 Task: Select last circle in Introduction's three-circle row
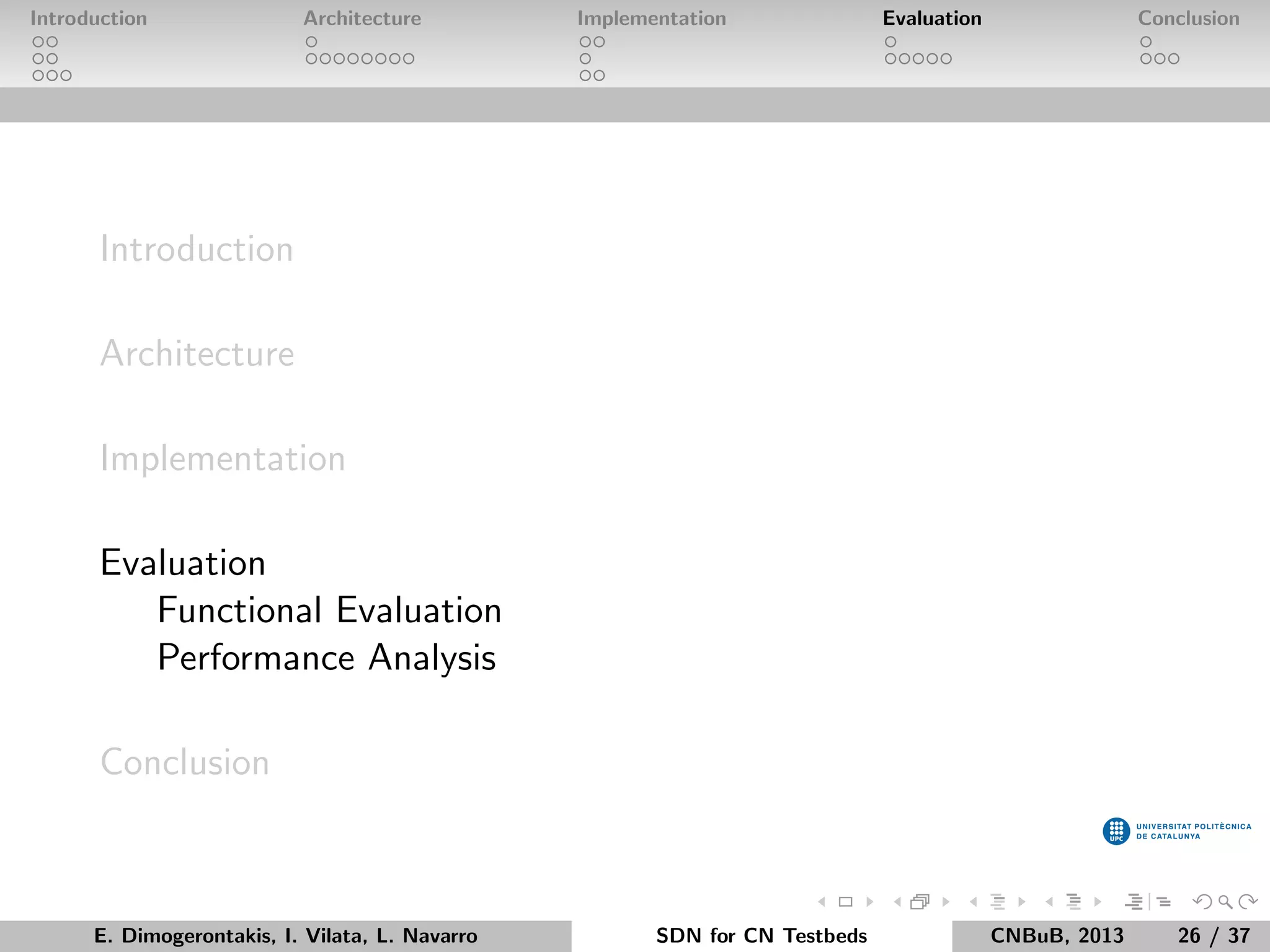[x=66, y=76]
